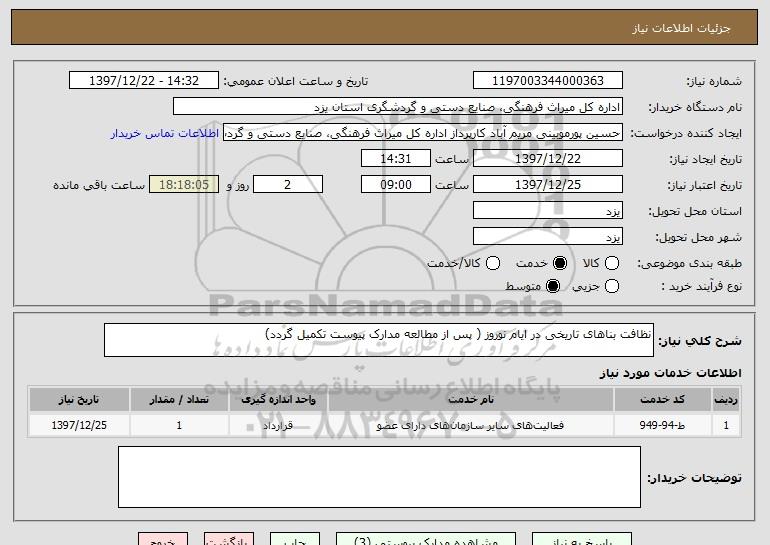Screen dimensions: 770x545
Task: Click service name cell فعالیت‌های سایر سازمان‌های دارای عضو
Action: pos(471,425)
